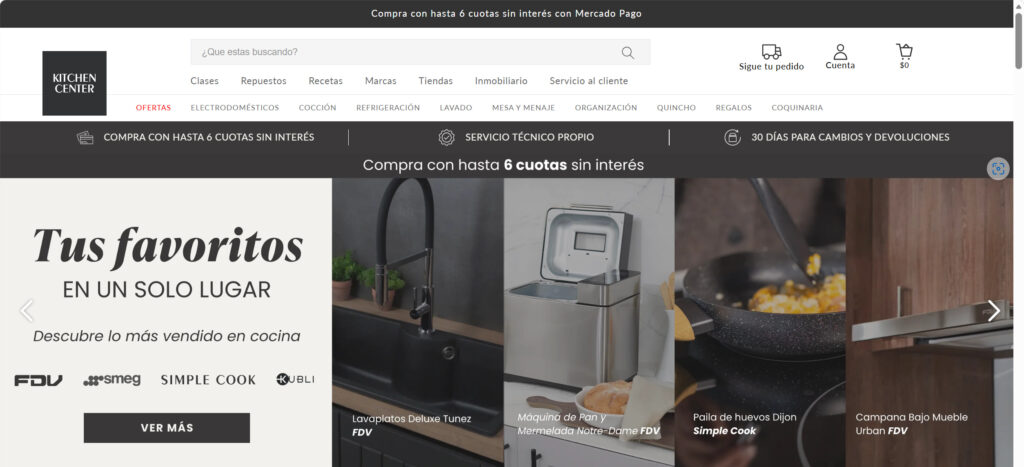Click the servicio técnico badge icon
Viewport: 1024px width, 467px height.
[447, 137]
